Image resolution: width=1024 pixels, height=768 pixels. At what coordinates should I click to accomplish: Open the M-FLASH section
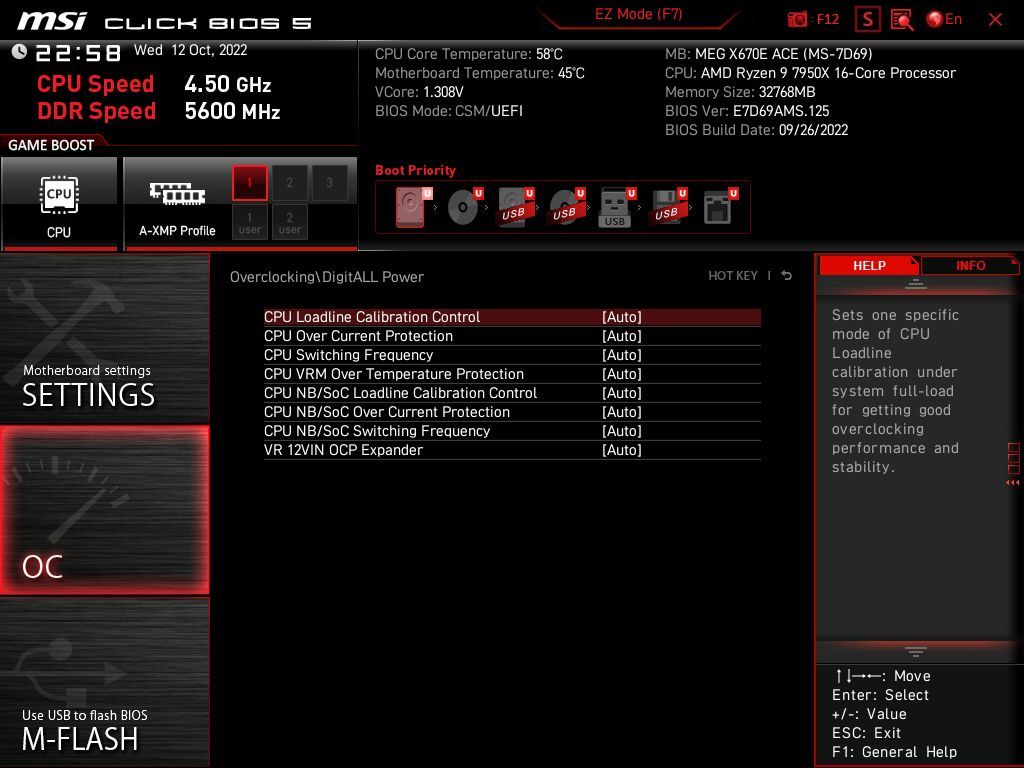(x=104, y=682)
